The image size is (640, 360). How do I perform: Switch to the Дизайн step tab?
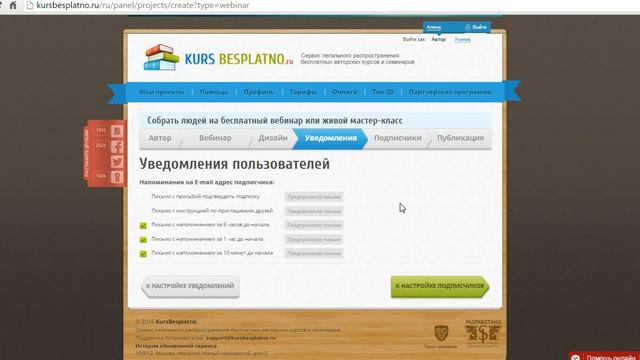coord(273,138)
